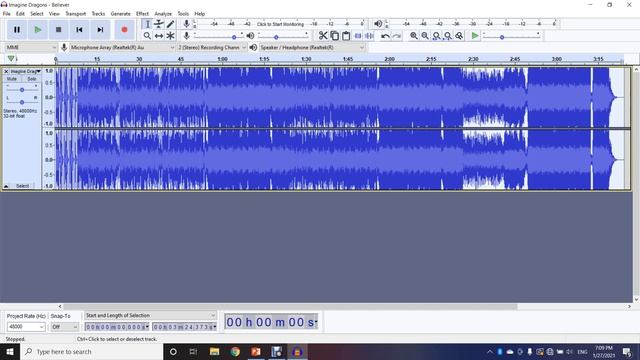This screenshot has width=640, height=360.
Task: Copy the selection with the Copy icon
Action: tap(334, 36)
